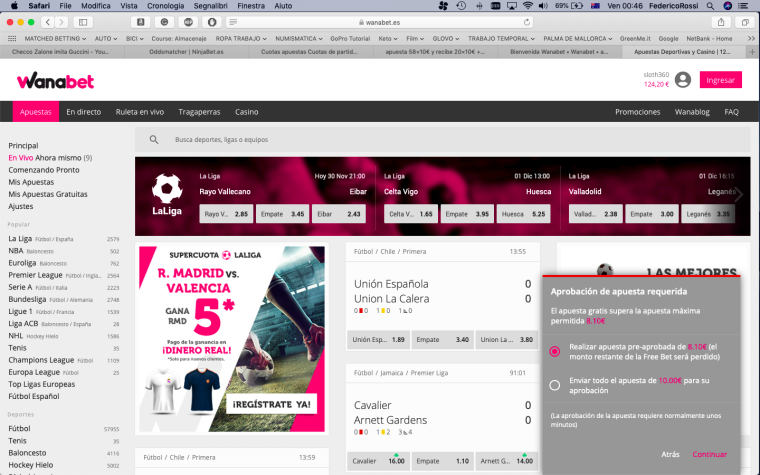Image resolution: width=760 pixels, height=475 pixels.
Task: Expand the TRABAJO TEMPORAL bookmarks folder
Action: 501,38
